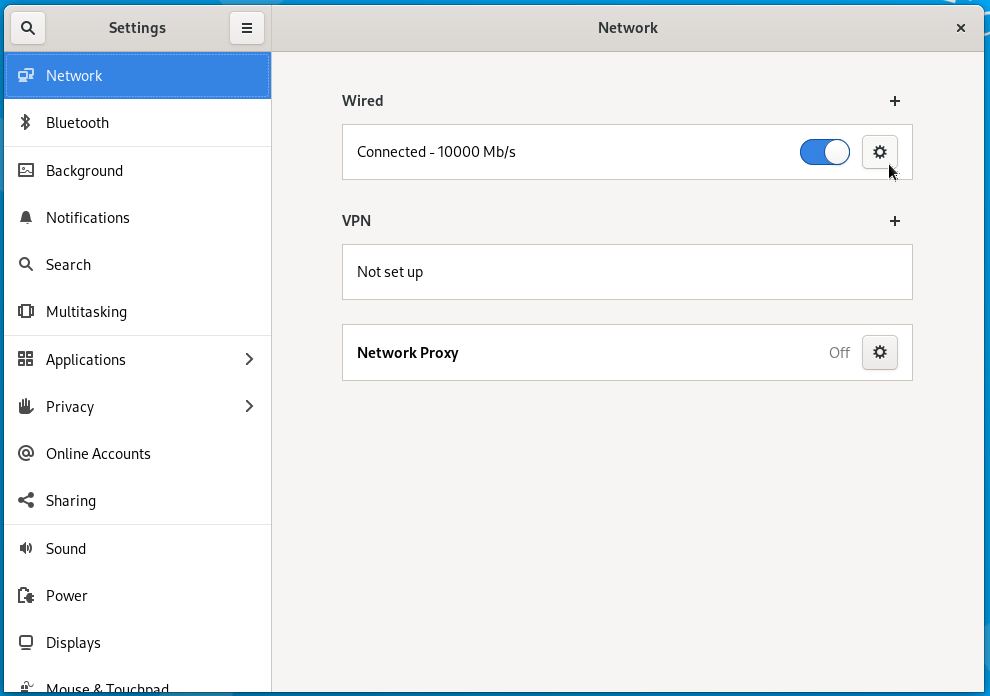Click the Notifications bell icon

(25, 218)
